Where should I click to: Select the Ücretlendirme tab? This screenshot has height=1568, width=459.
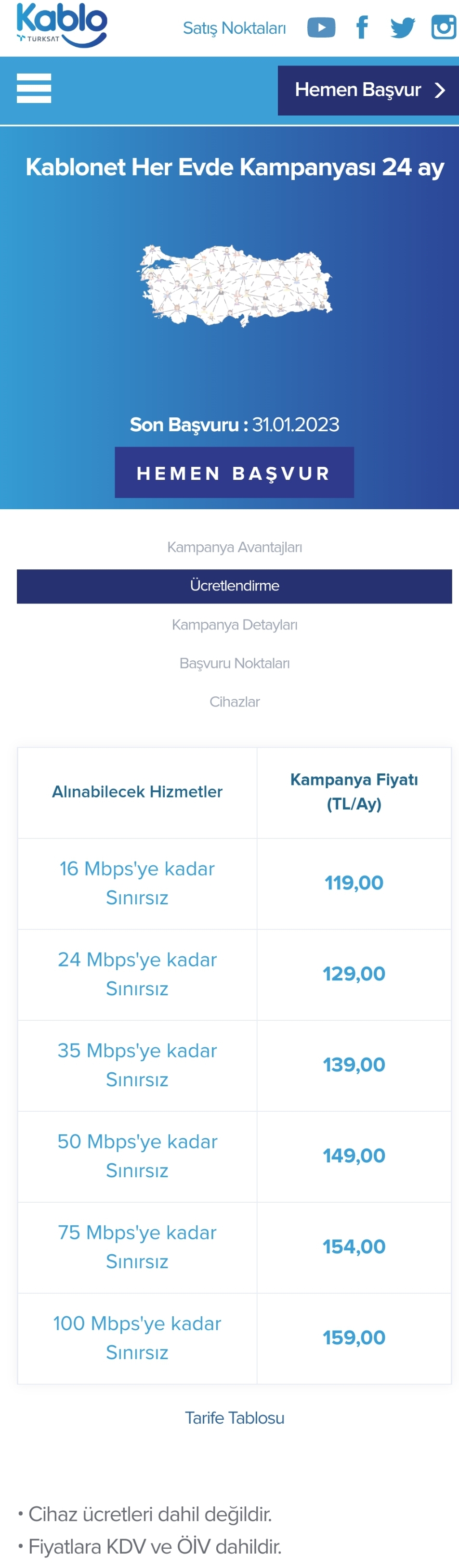tap(235, 586)
